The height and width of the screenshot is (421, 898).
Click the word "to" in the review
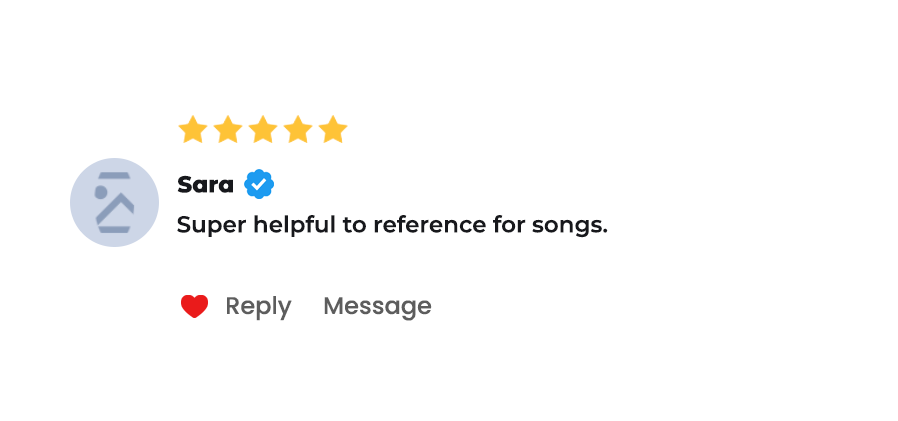point(354,225)
